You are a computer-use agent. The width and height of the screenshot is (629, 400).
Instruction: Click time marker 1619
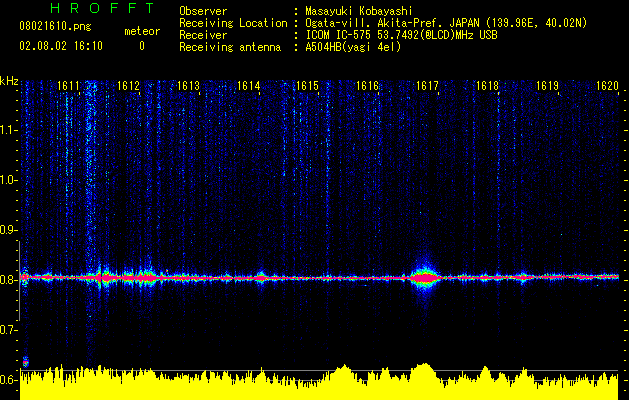tap(547, 85)
